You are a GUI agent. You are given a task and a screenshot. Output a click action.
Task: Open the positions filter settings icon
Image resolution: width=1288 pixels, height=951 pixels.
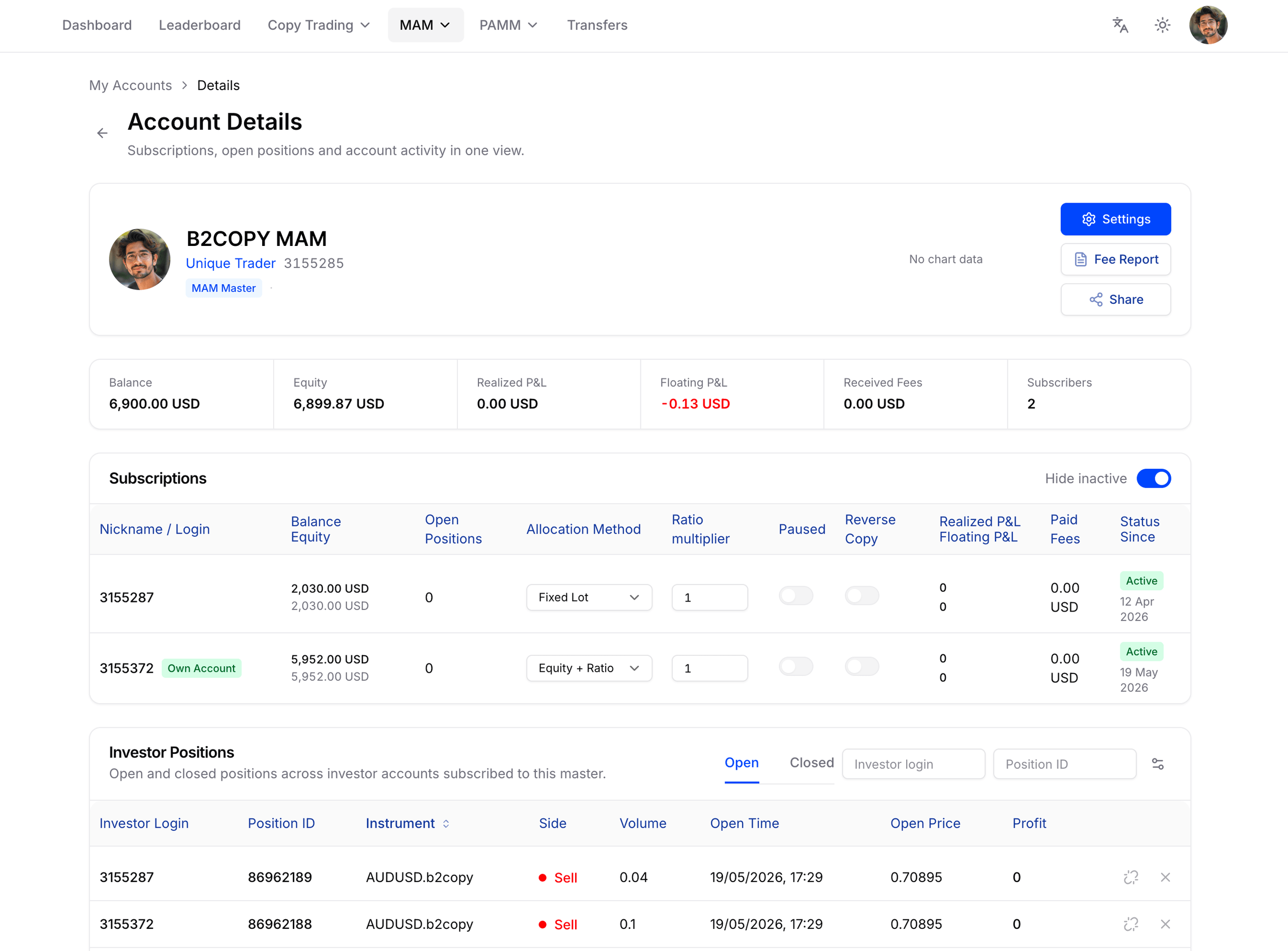pos(1158,764)
